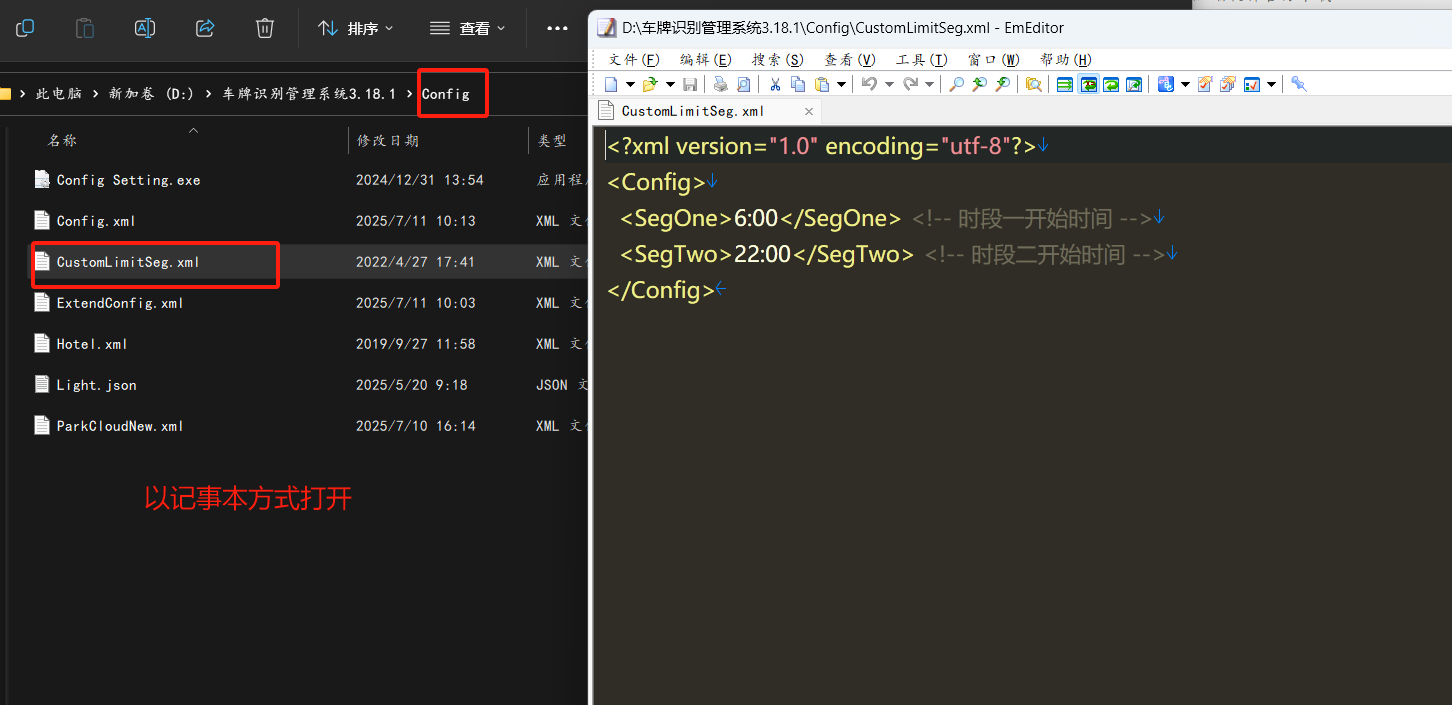Expand the 排序 sort dropdown
The width and height of the screenshot is (1452, 705).
tap(356, 28)
